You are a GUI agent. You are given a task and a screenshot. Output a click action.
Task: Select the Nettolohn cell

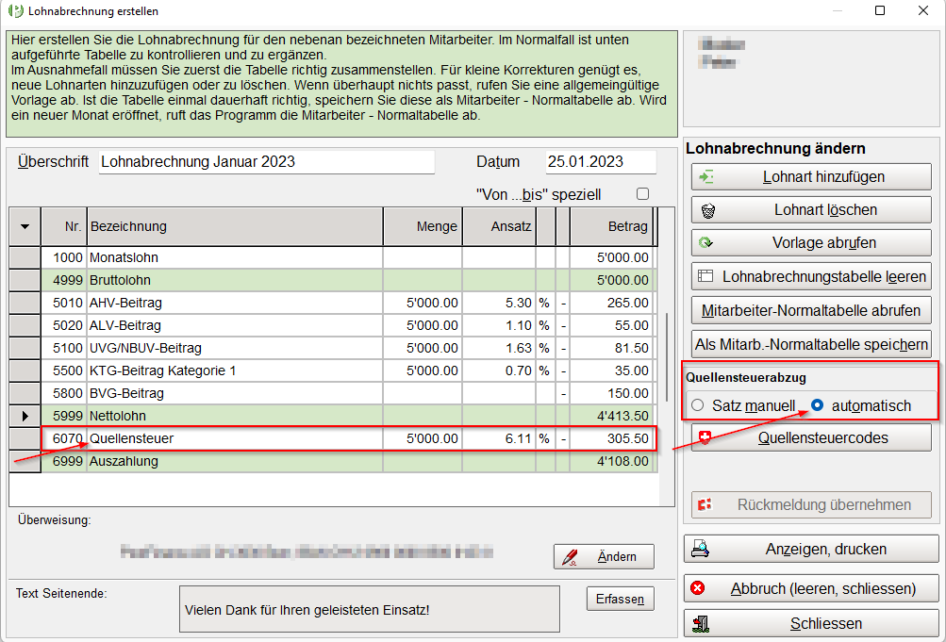tap(235, 416)
